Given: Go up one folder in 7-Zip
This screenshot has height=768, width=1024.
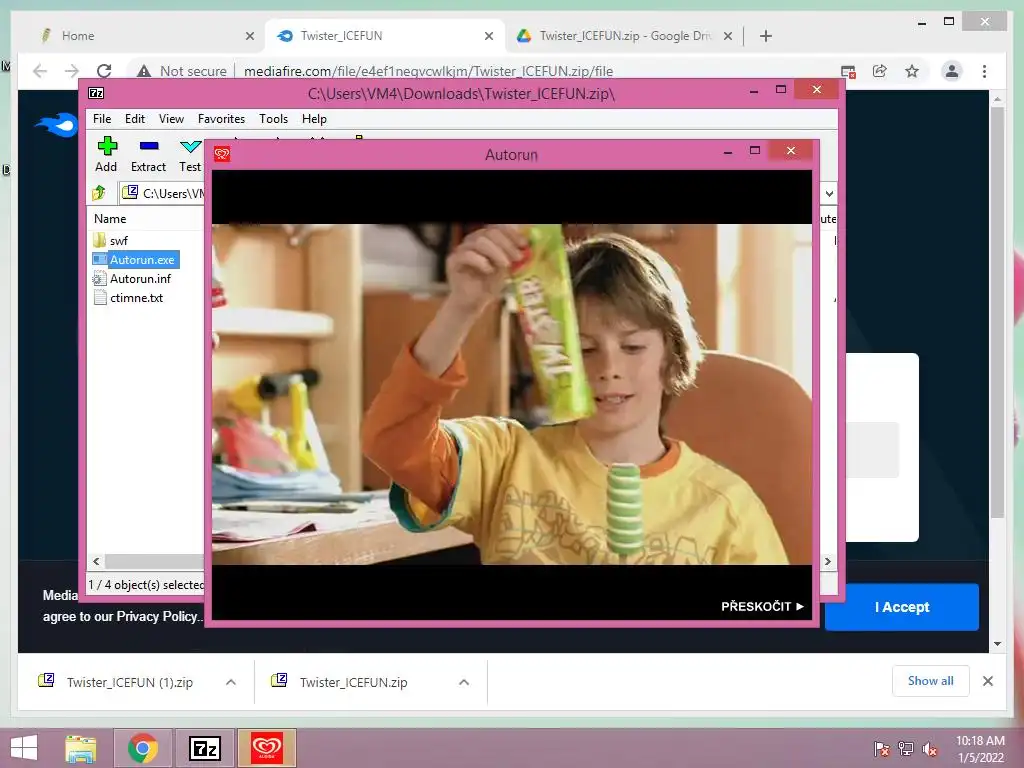Looking at the screenshot, I should point(99,193).
